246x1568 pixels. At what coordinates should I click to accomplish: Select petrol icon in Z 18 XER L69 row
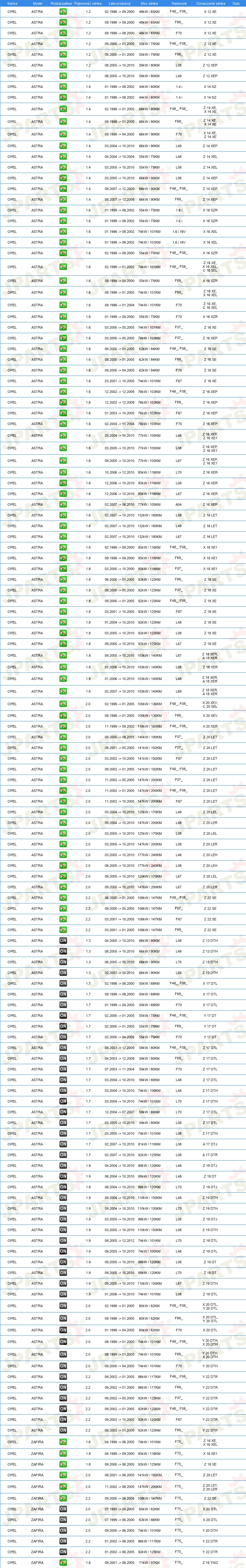point(63,691)
